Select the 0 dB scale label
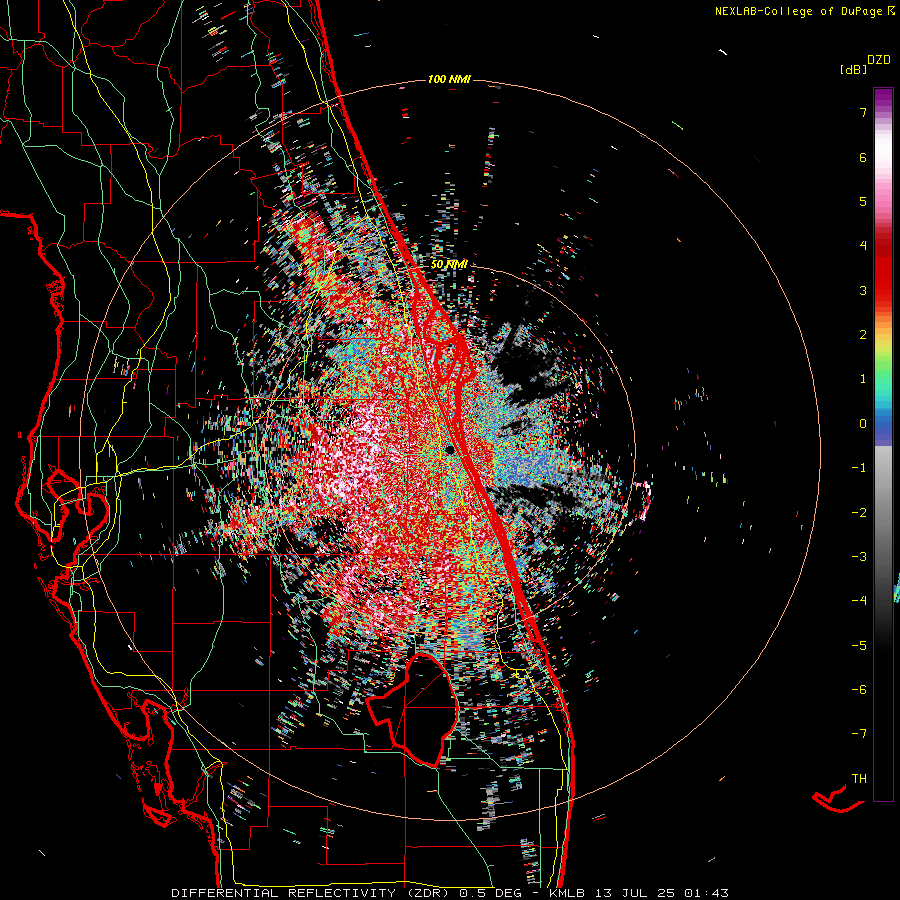 tap(863, 424)
